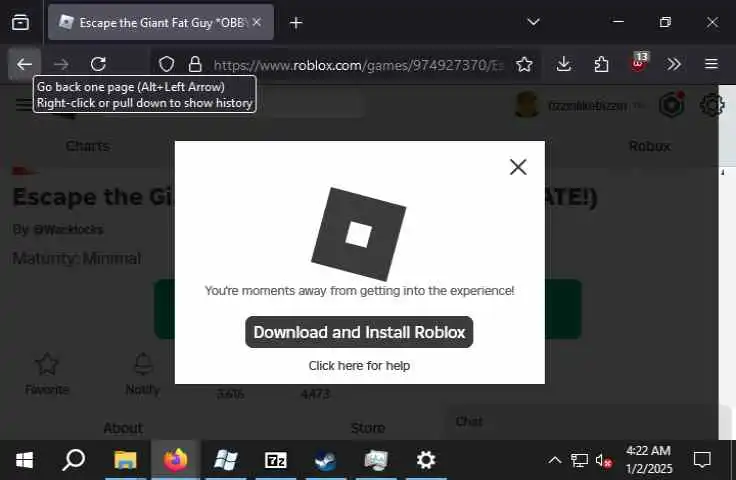Image resolution: width=736 pixels, height=480 pixels.
Task: Open the @Wacklocks creator link
Action: [x=68, y=229]
